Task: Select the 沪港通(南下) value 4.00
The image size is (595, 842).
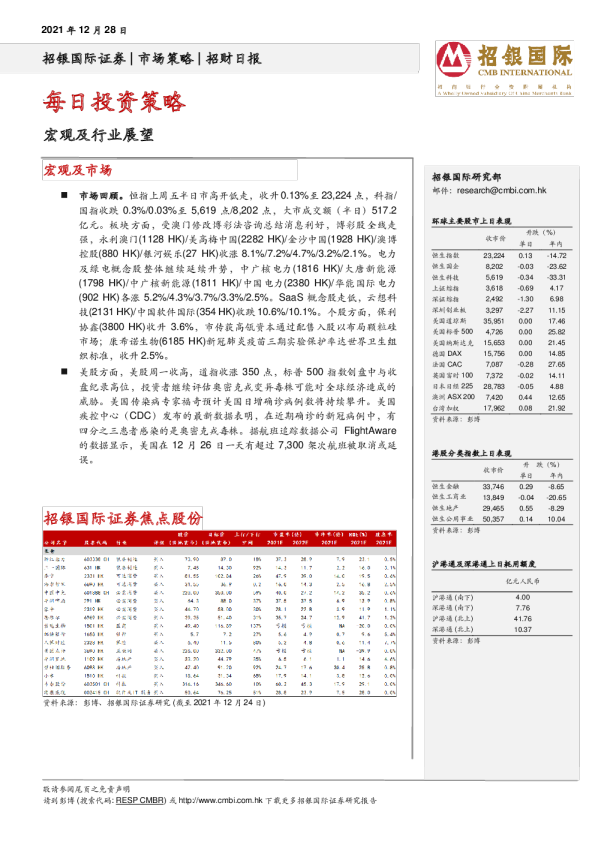Action: tap(523, 598)
